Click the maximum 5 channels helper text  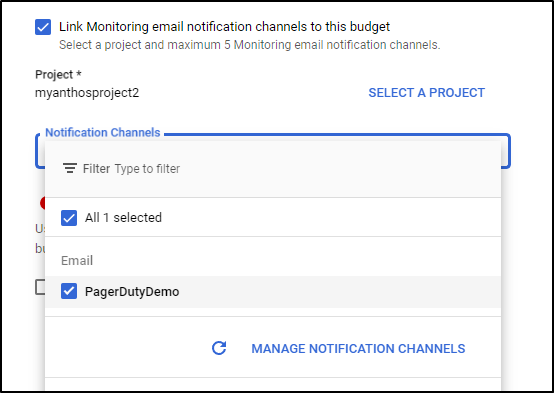coord(249,45)
